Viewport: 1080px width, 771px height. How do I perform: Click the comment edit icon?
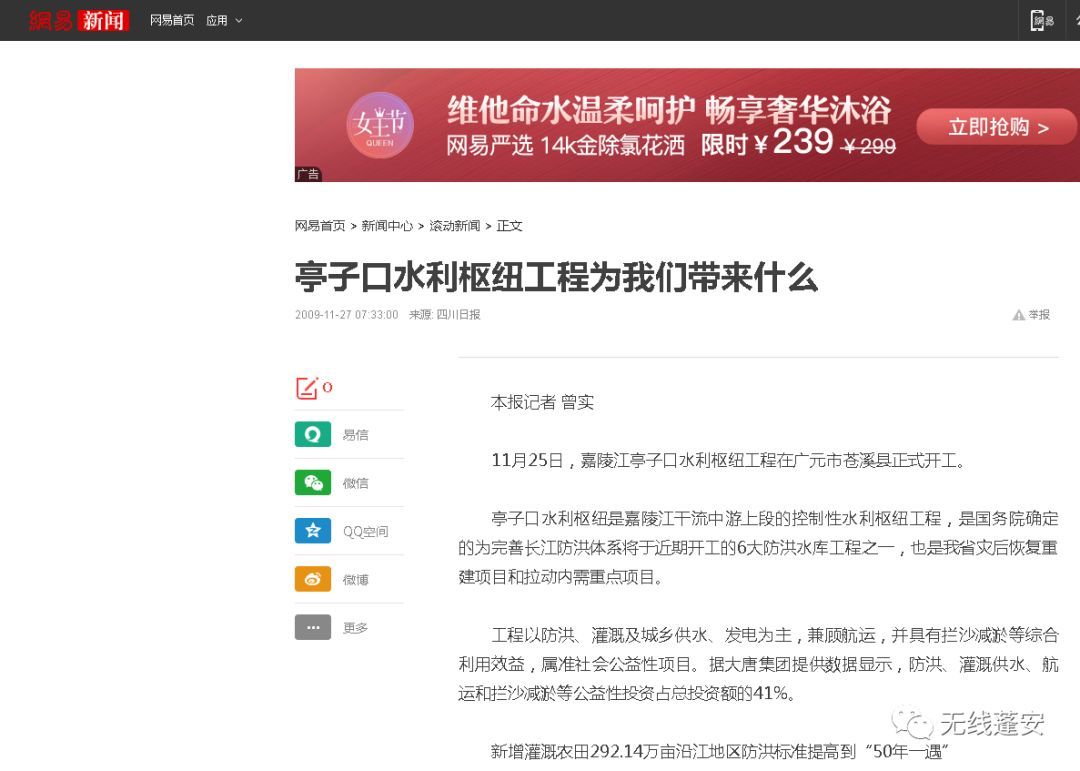click(307, 388)
